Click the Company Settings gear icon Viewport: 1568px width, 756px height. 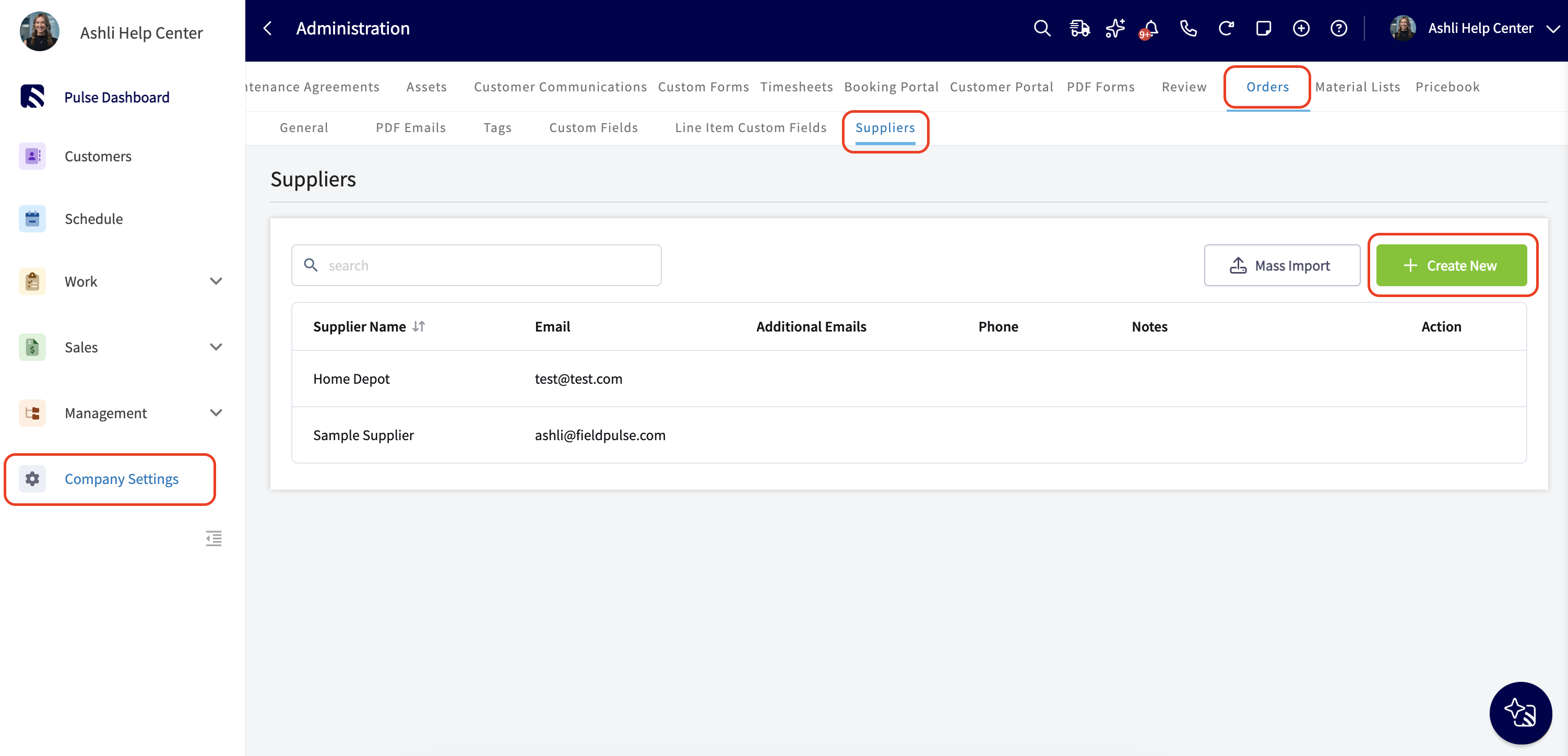coord(32,478)
